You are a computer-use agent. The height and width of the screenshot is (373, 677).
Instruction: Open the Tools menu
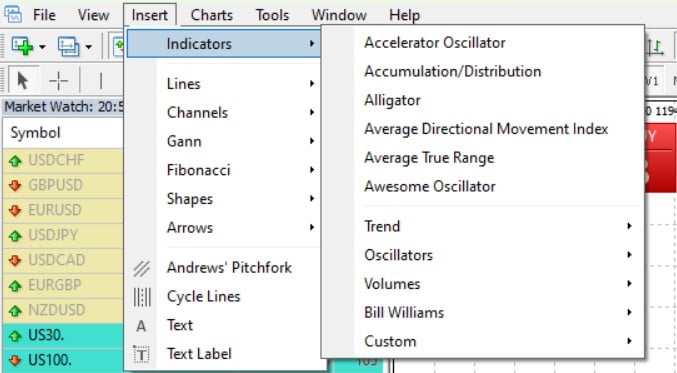click(x=272, y=15)
